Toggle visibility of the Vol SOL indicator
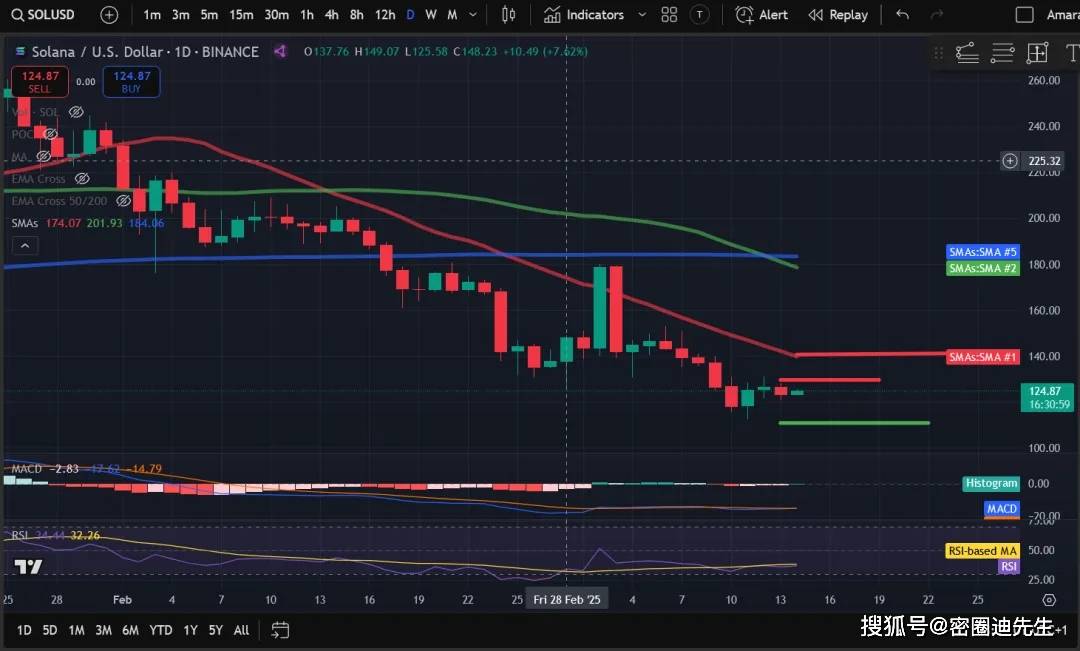Image resolution: width=1080 pixels, height=651 pixels. click(x=76, y=112)
